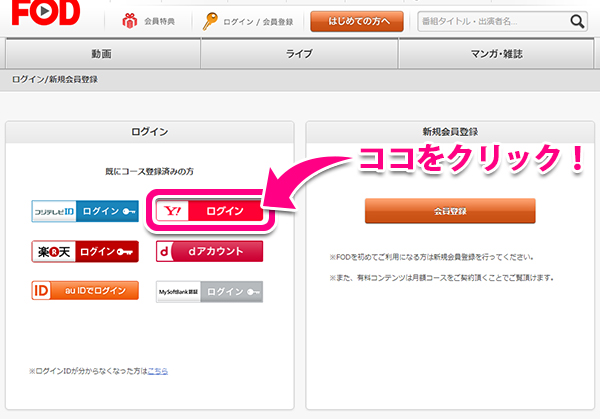Click the golden key login icon
Screen dimensions: 600x419
click(210, 21)
